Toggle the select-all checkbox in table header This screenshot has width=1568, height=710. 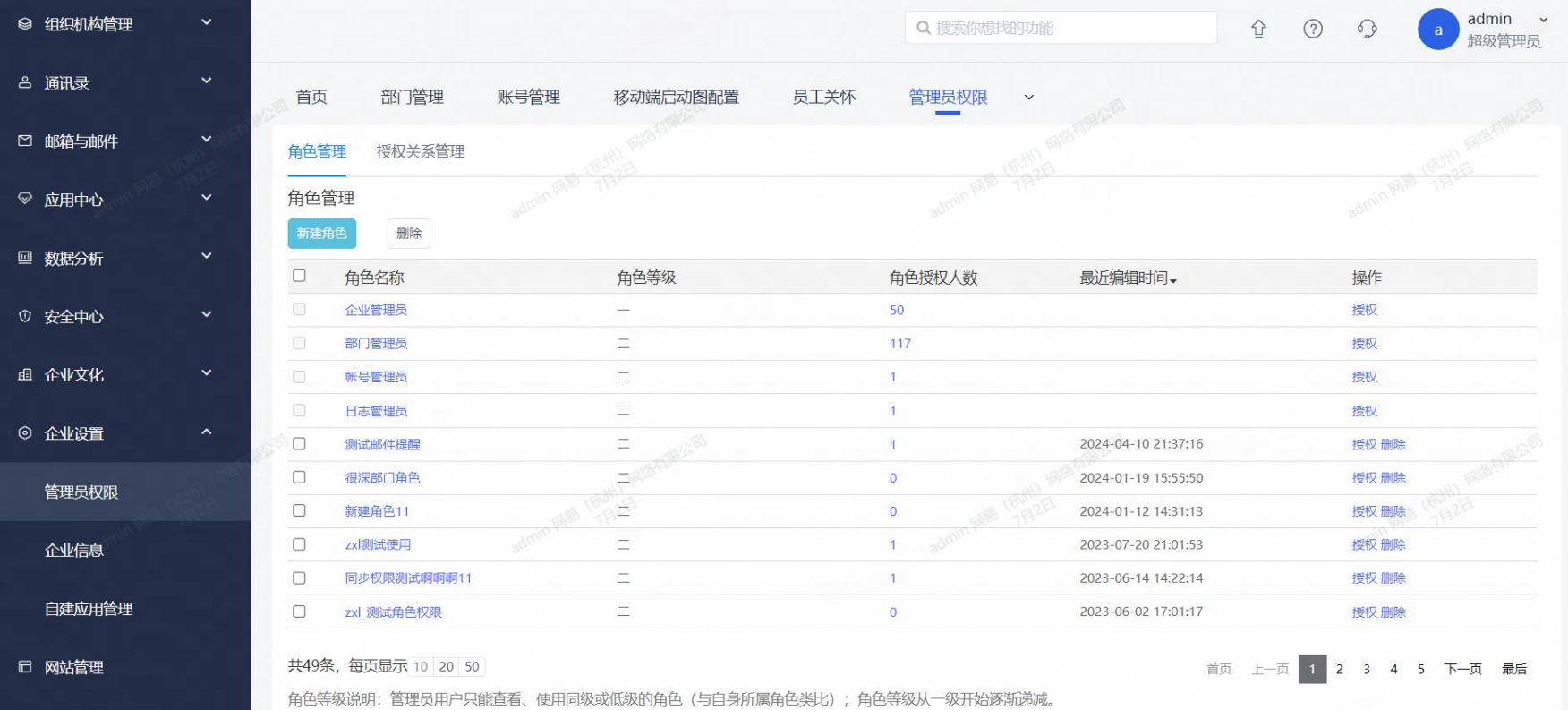[x=299, y=276]
